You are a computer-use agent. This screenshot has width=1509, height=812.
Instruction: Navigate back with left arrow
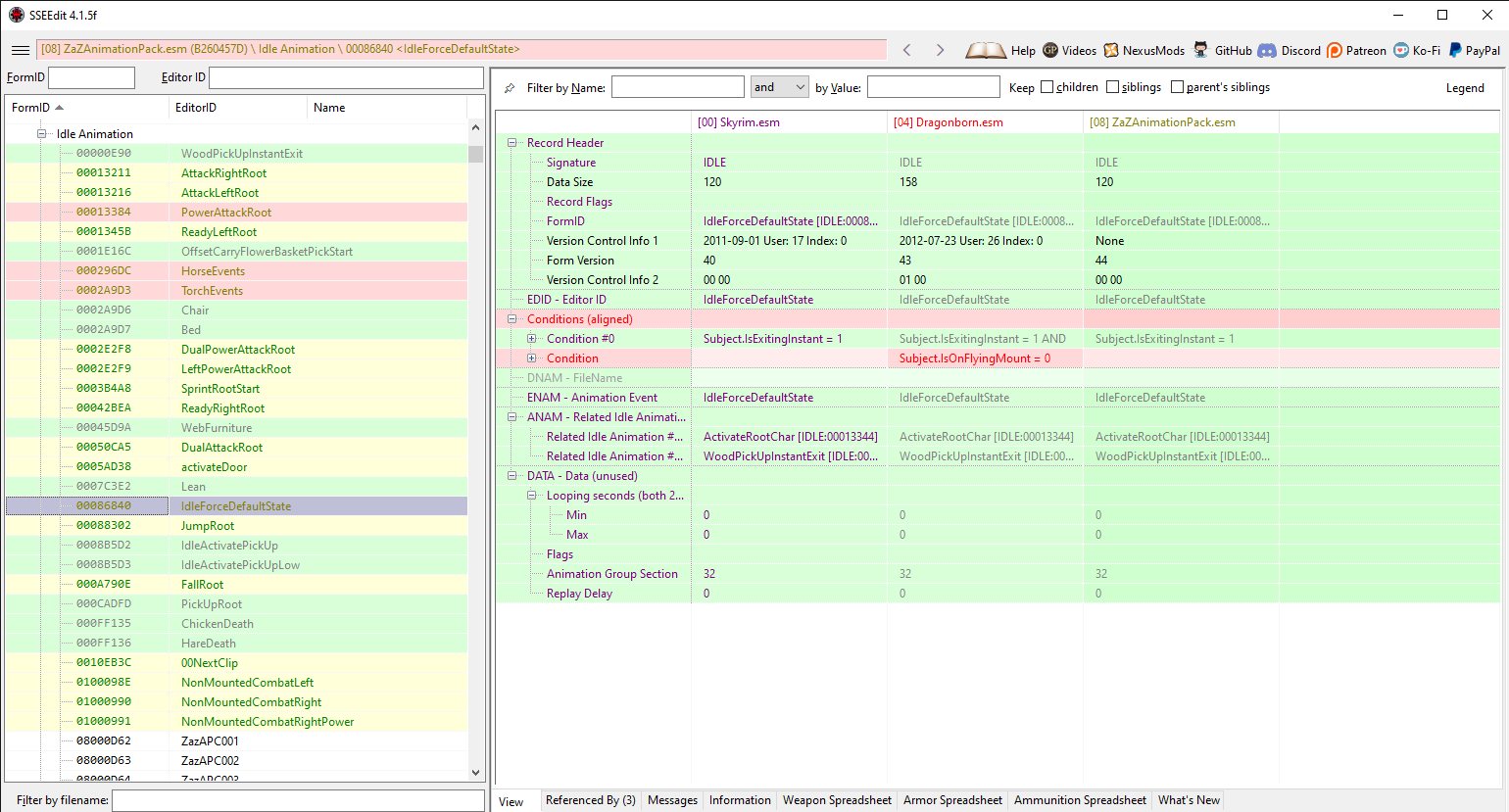pyautogui.click(x=907, y=50)
